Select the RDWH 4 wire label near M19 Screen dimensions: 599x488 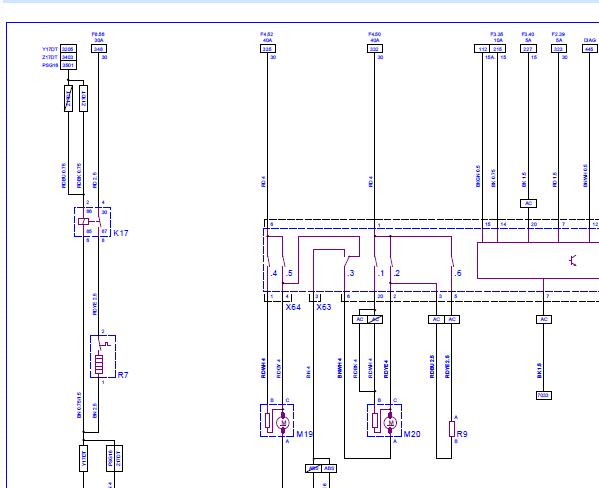pyautogui.click(x=263, y=368)
